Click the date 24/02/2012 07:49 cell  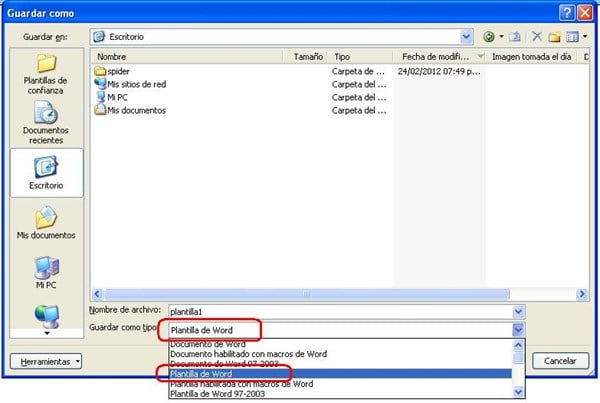439,71
